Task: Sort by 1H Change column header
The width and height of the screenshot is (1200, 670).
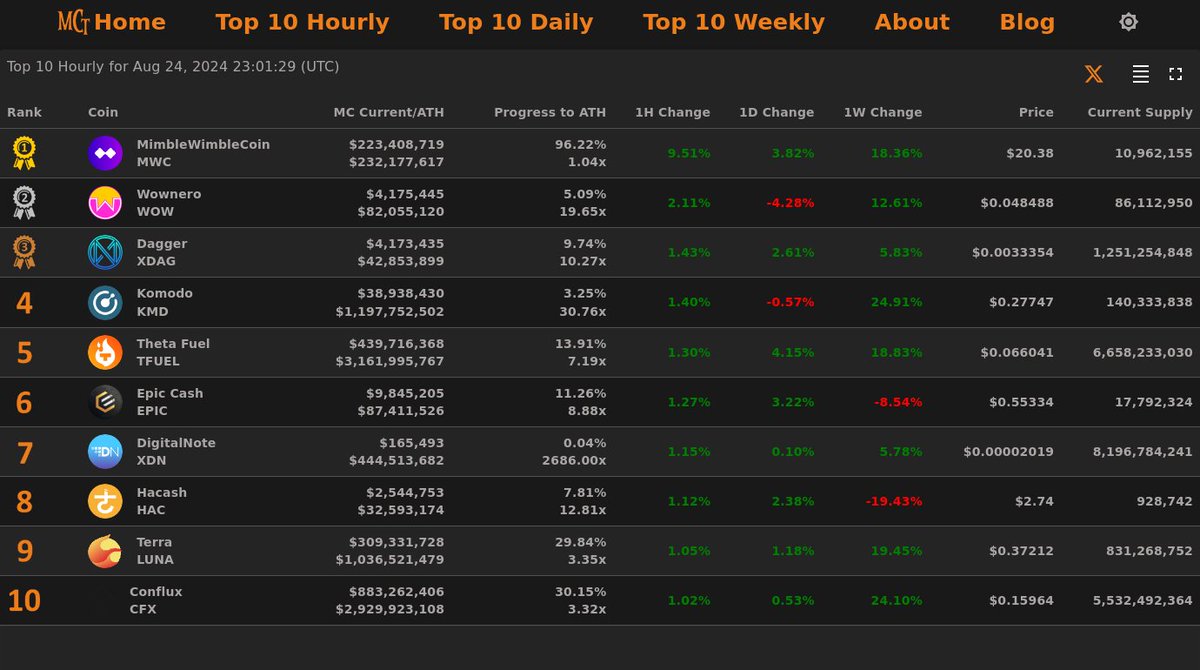Action: pos(672,112)
